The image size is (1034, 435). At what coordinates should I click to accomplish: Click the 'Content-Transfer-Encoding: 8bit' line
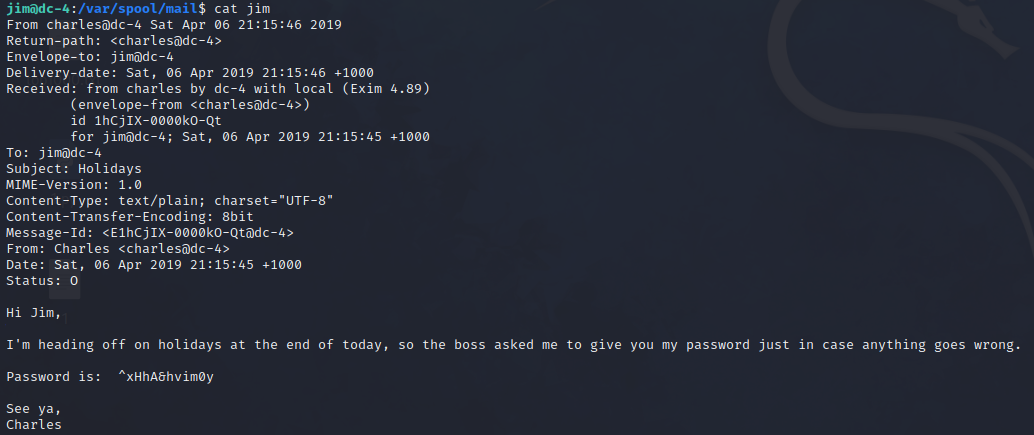(x=130, y=217)
